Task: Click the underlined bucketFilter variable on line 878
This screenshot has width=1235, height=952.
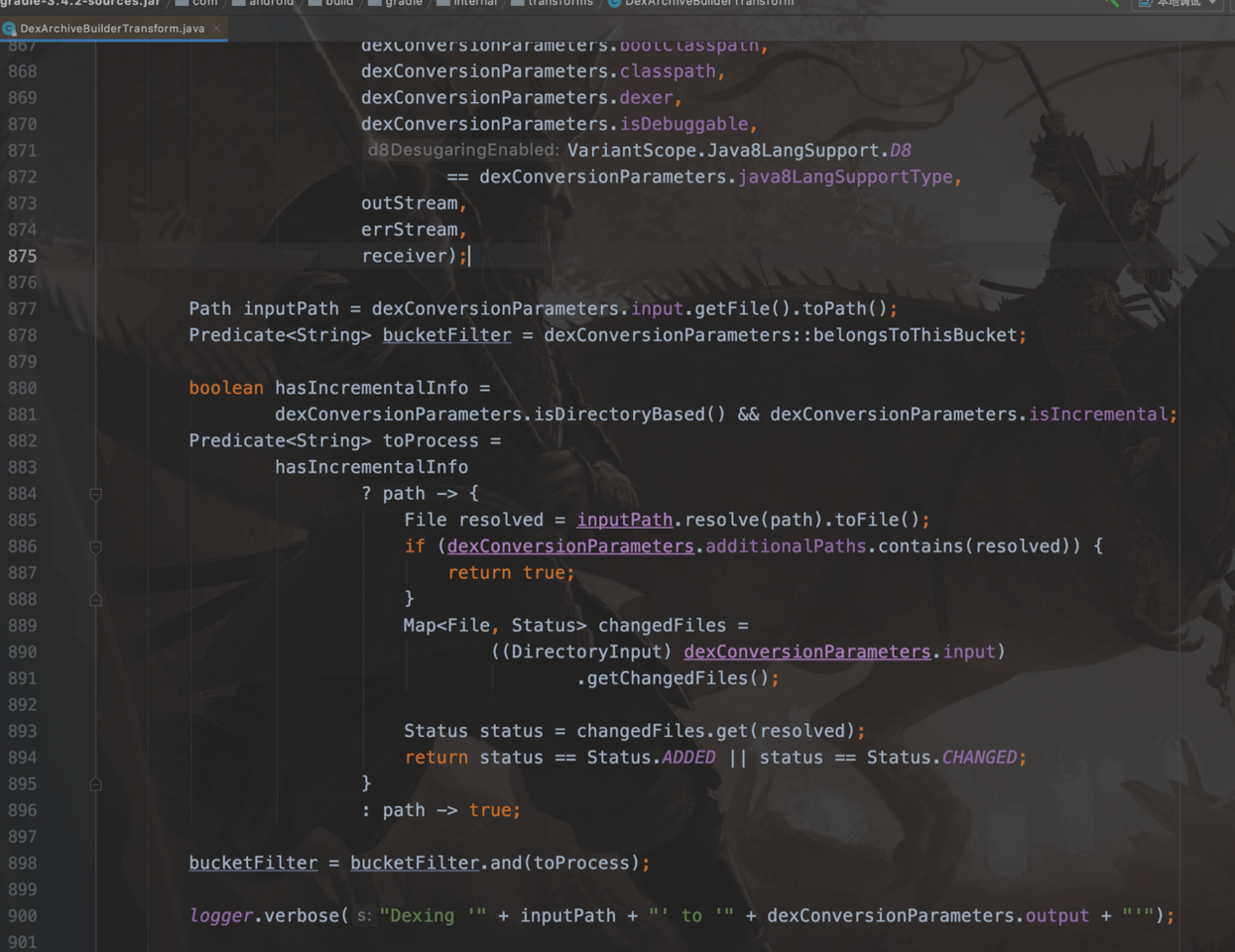Action: click(x=447, y=335)
